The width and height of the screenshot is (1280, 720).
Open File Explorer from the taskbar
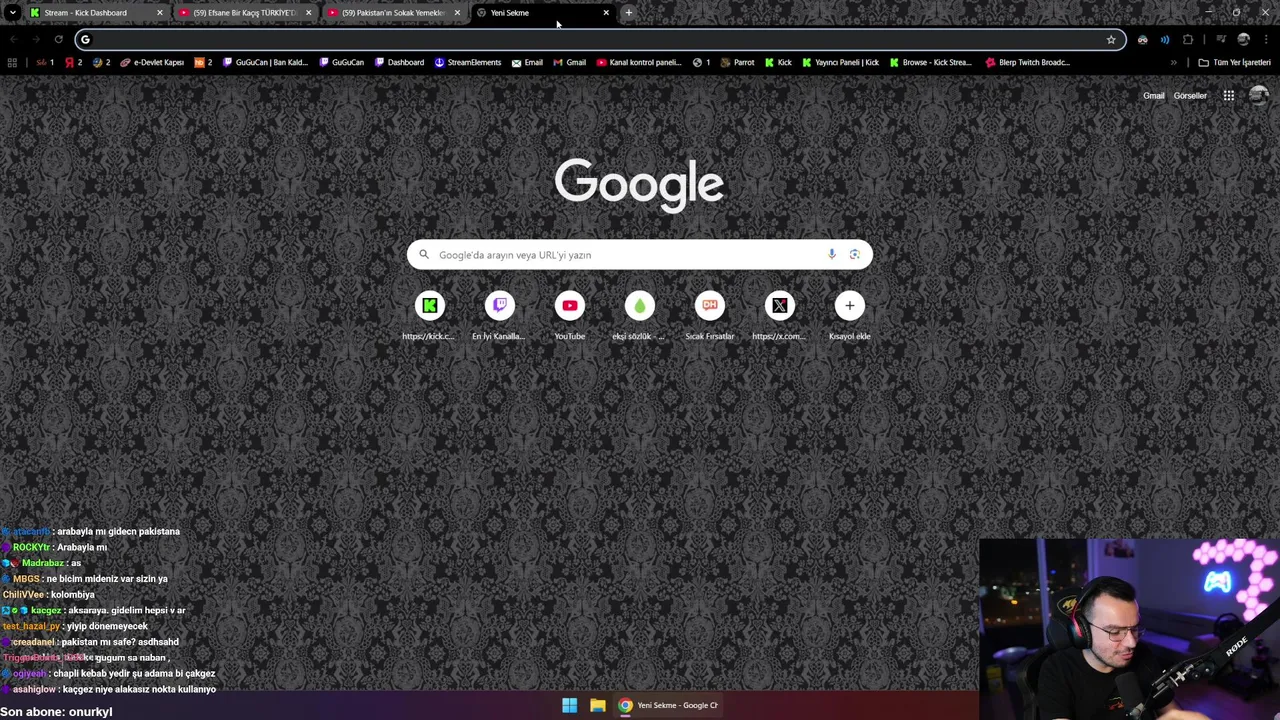[x=597, y=705]
